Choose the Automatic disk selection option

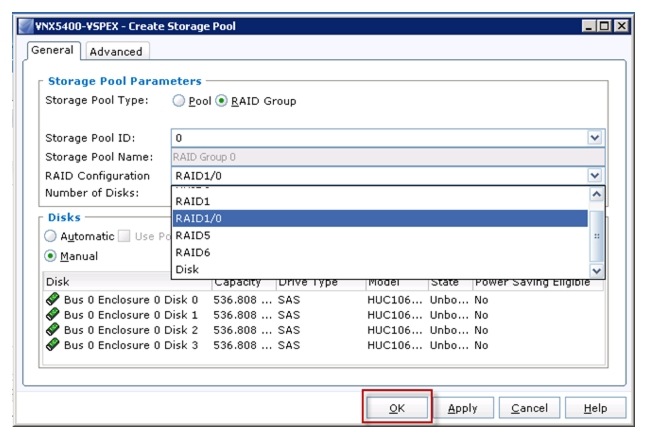coord(51,236)
